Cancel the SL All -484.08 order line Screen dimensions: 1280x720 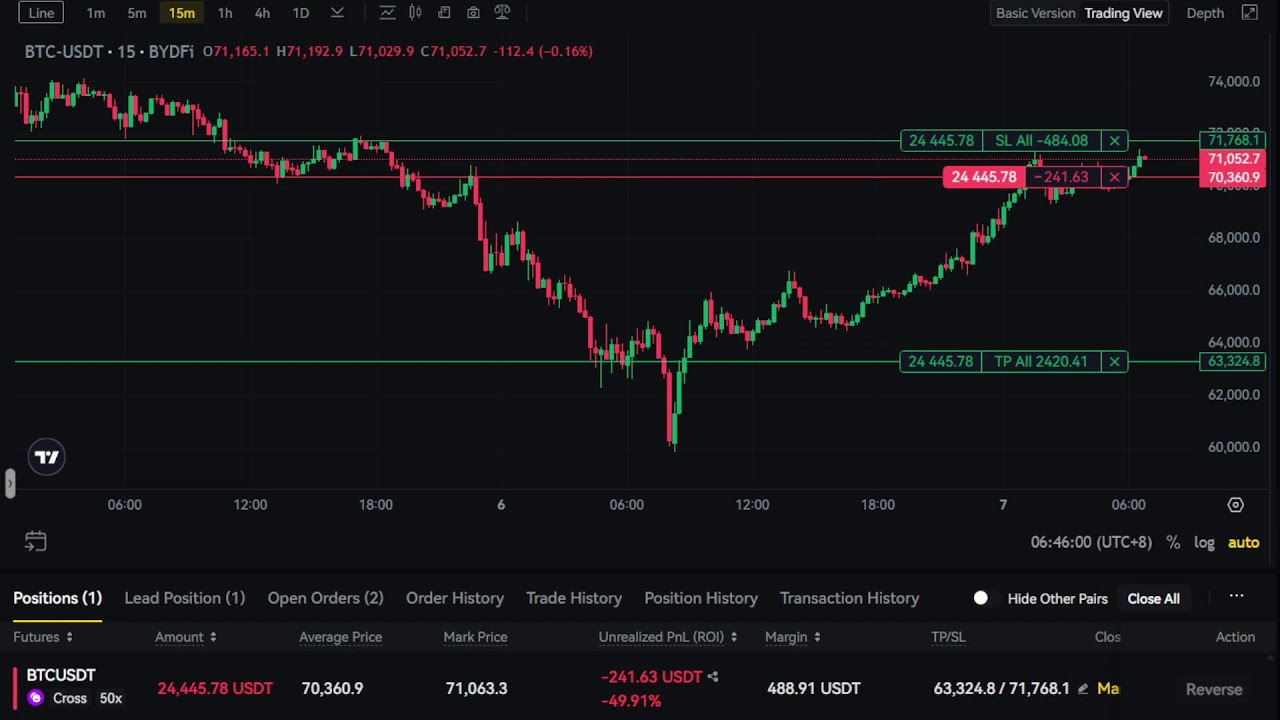point(1114,141)
